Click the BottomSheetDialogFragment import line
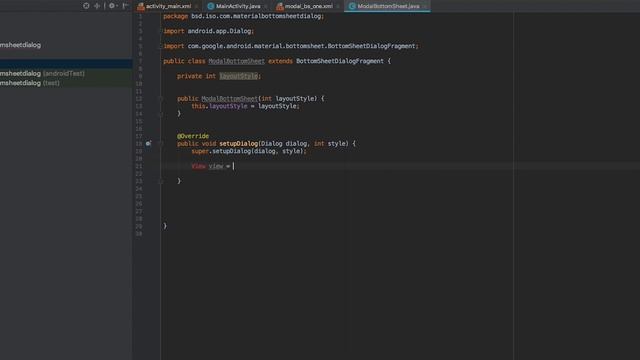The height and width of the screenshot is (360, 640). point(291,46)
